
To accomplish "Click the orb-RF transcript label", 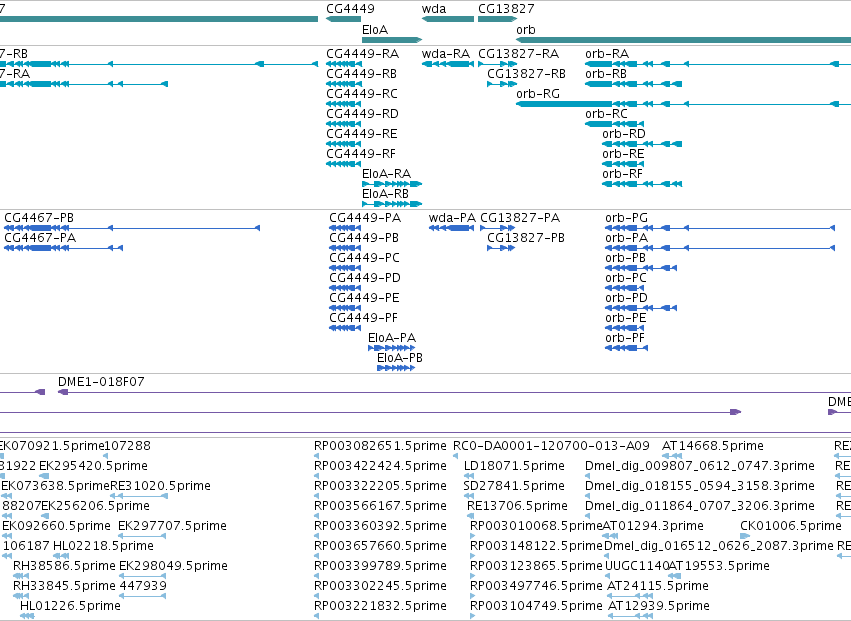I will coord(623,174).
